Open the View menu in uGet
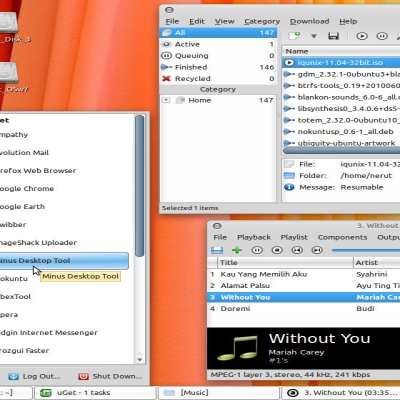 pyautogui.click(x=224, y=21)
